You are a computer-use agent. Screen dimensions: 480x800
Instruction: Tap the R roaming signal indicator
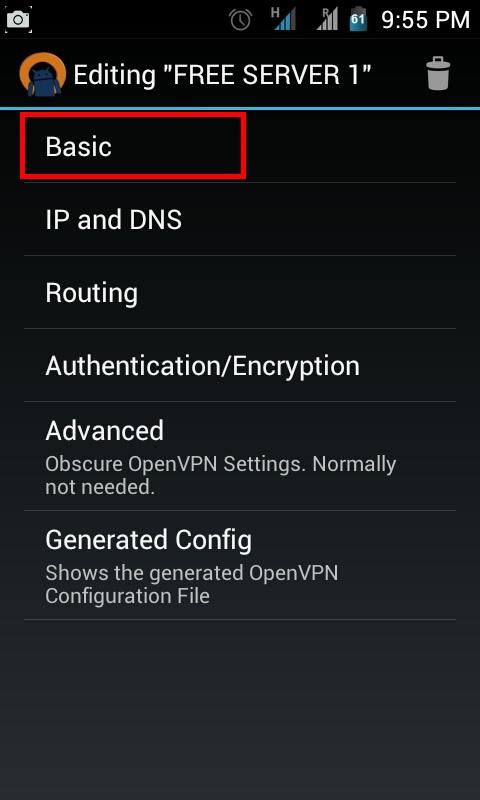click(x=327, y=19)
